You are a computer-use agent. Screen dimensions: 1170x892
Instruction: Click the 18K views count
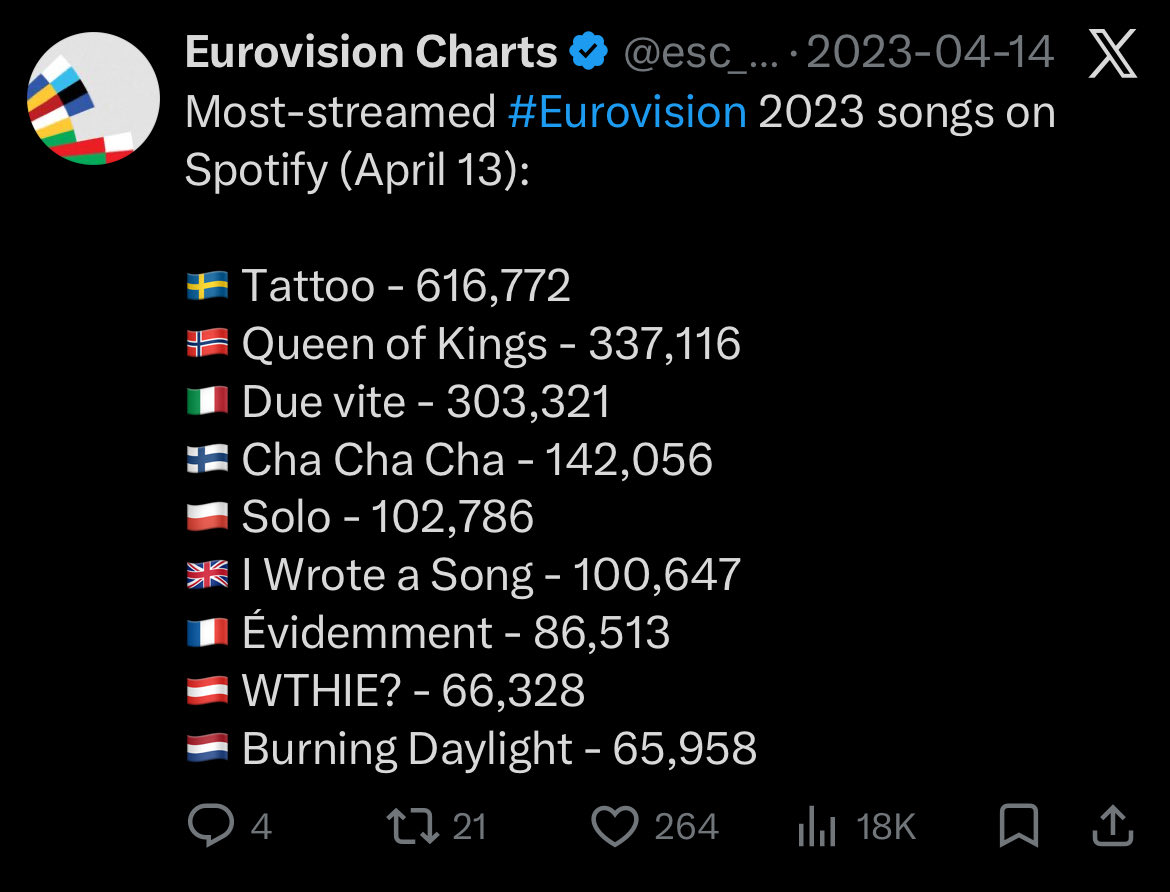click(x=886, y=828)
